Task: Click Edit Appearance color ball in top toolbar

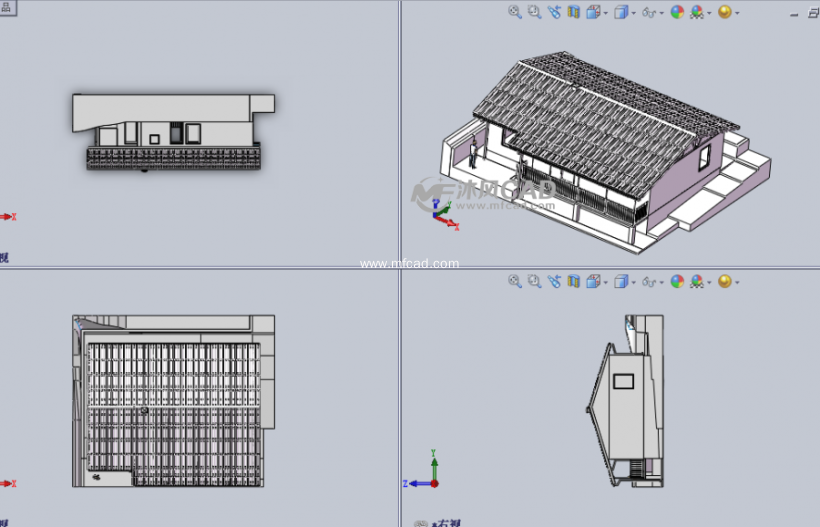Action: point(677,12)
